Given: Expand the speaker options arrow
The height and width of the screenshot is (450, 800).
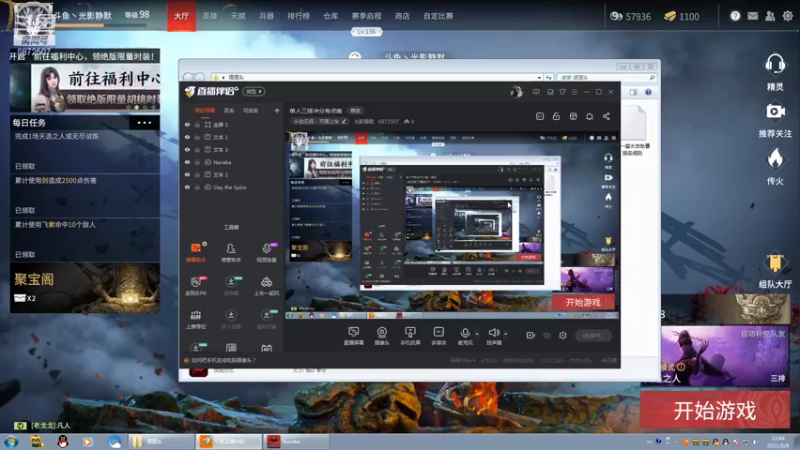Looking at the screenshot, I should coord(506,334).
